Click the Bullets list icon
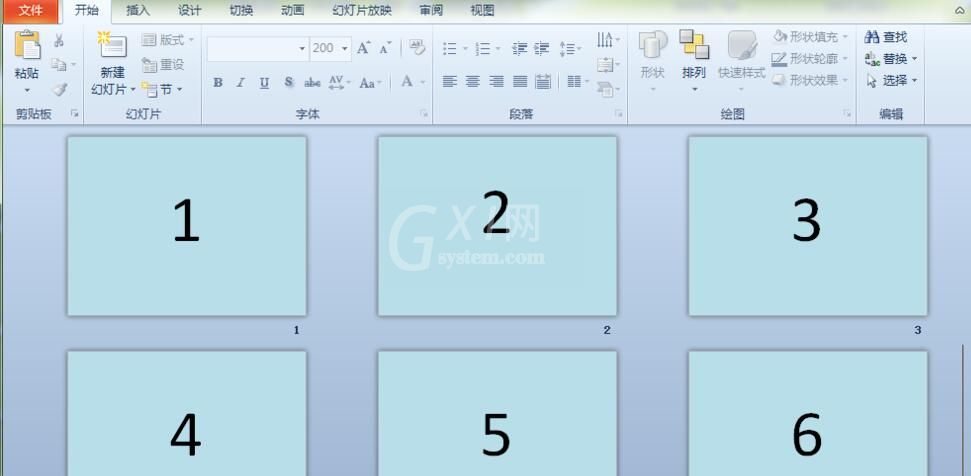 pos(450,48)
